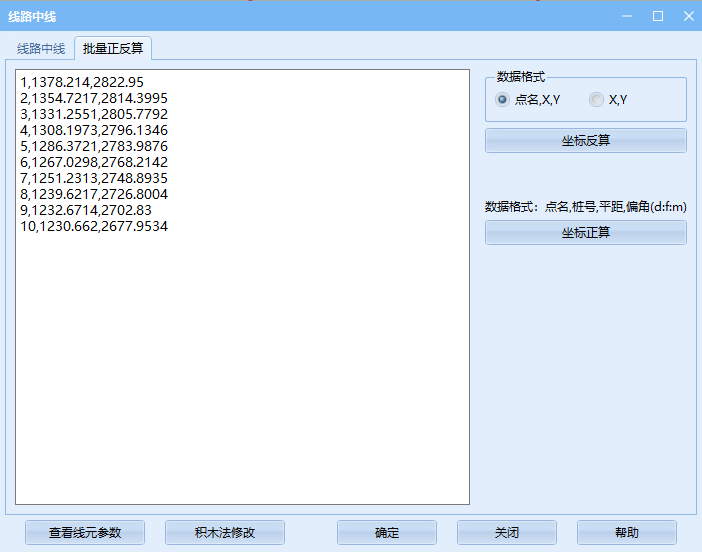Click the 坐标反算 button

pos(585,141)
